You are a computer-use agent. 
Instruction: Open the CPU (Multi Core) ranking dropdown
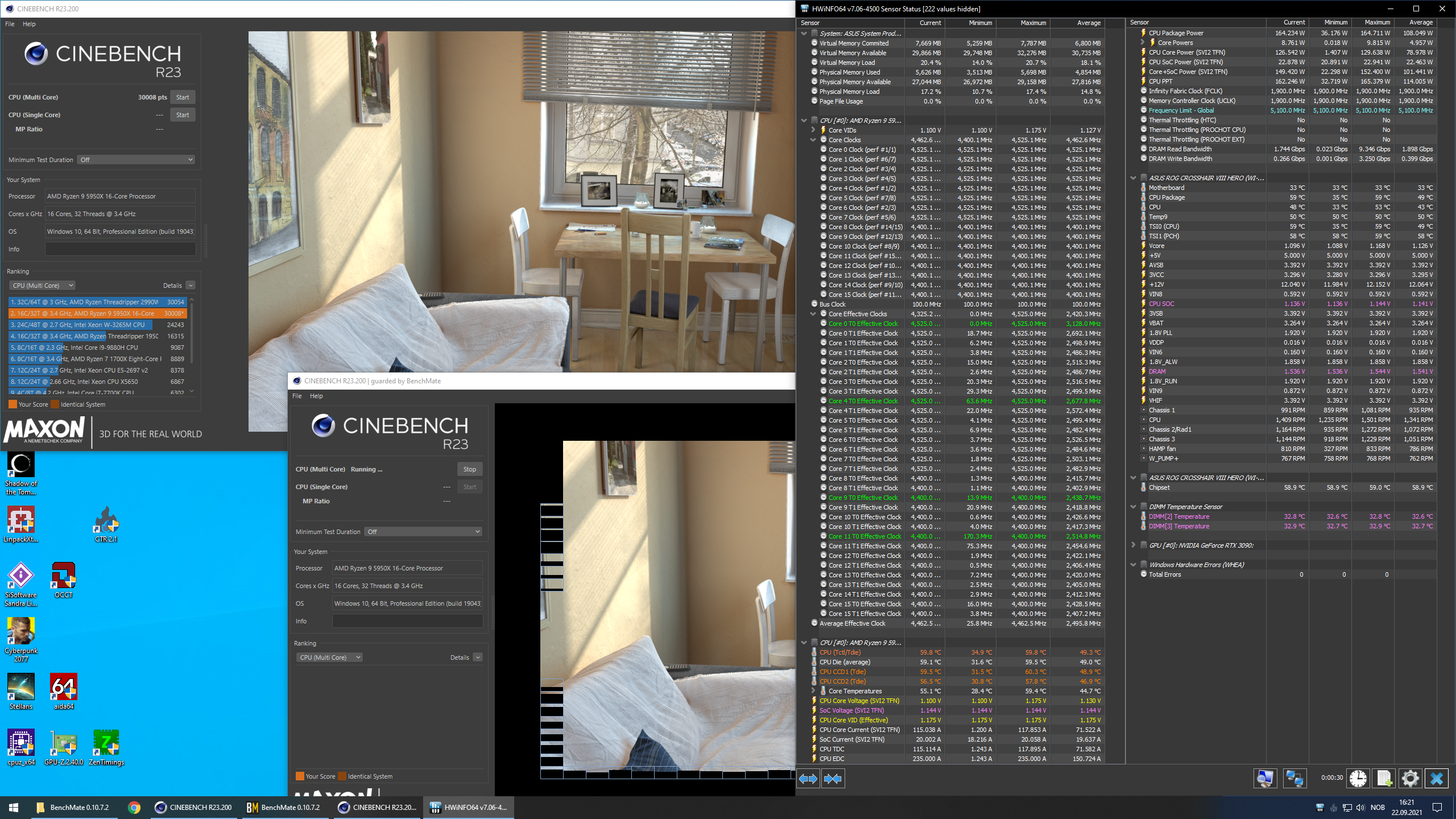pos(43,286)
